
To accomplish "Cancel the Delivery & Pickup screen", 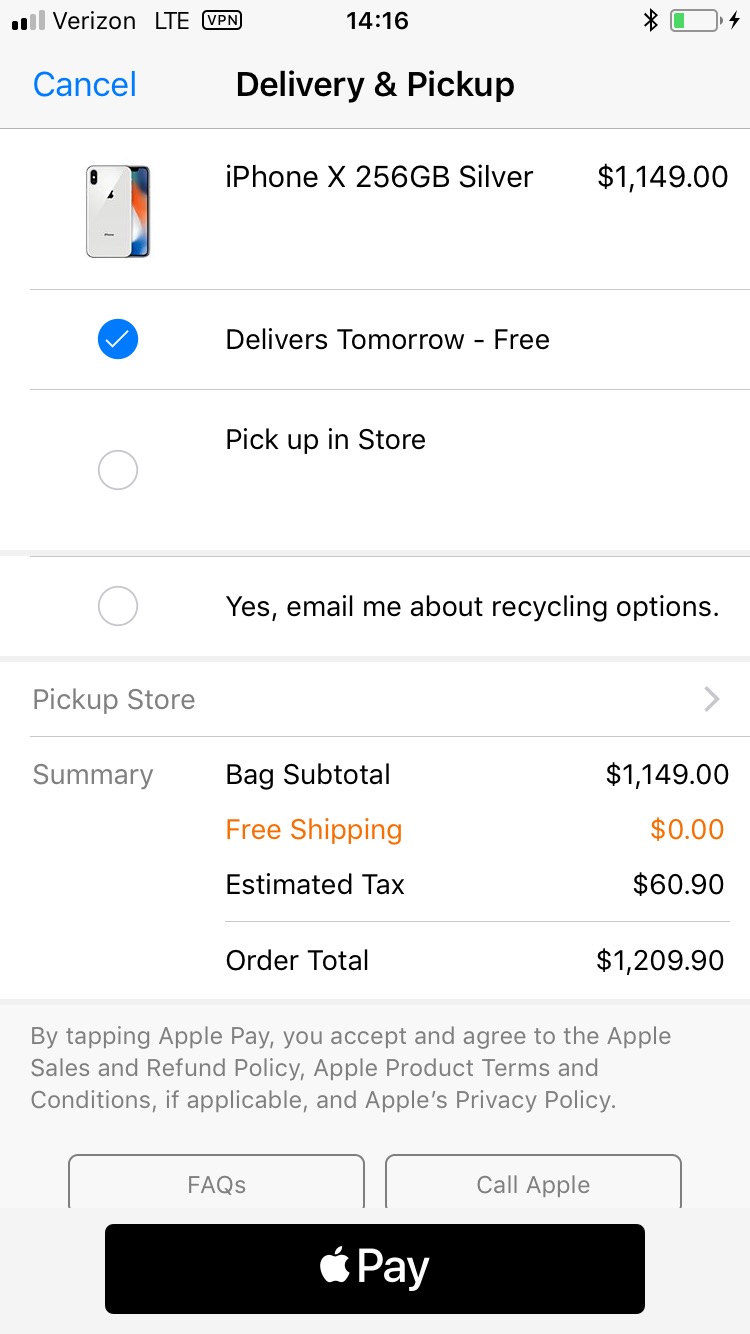I will (85, 85).
